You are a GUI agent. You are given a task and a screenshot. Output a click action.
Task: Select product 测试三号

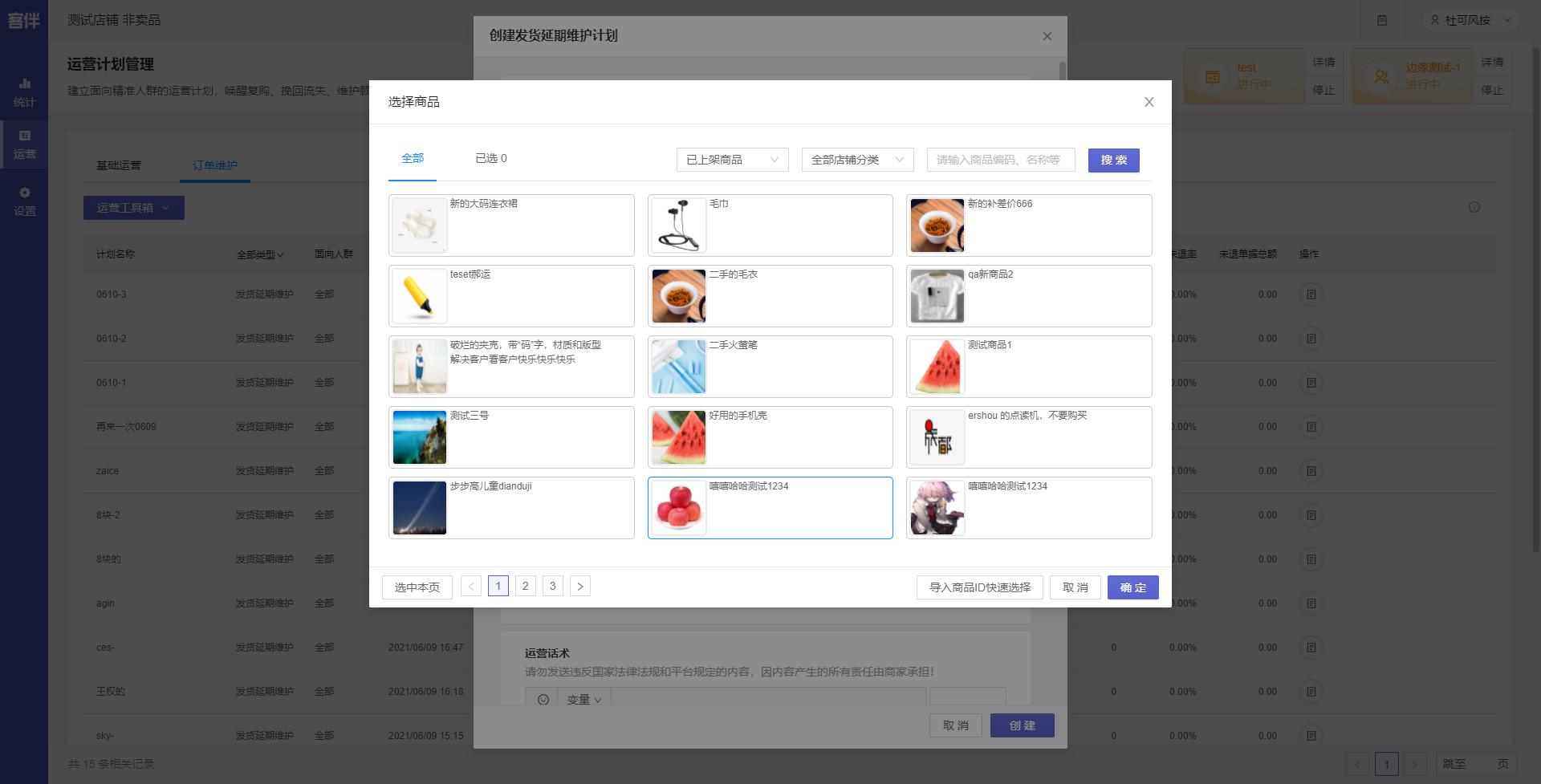(x=511, y=437)
